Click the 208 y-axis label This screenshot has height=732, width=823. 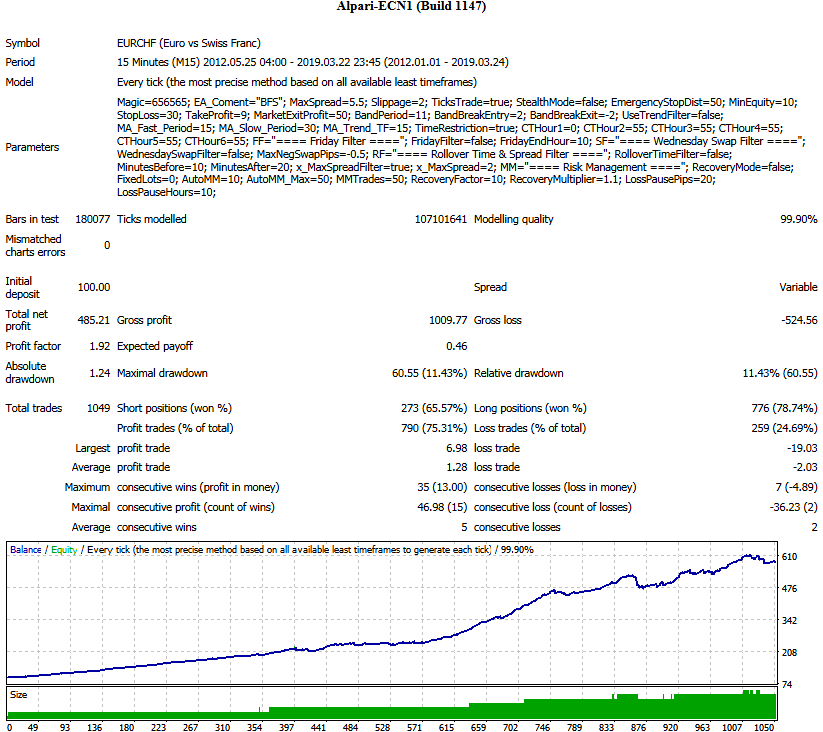(x=789, y=653)
